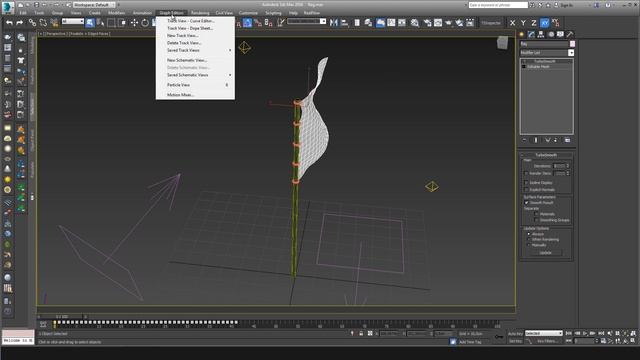Screen dimensions: 640x360
Task: Open the Auto Key Selected dropdown
Action: coord(544,333)
